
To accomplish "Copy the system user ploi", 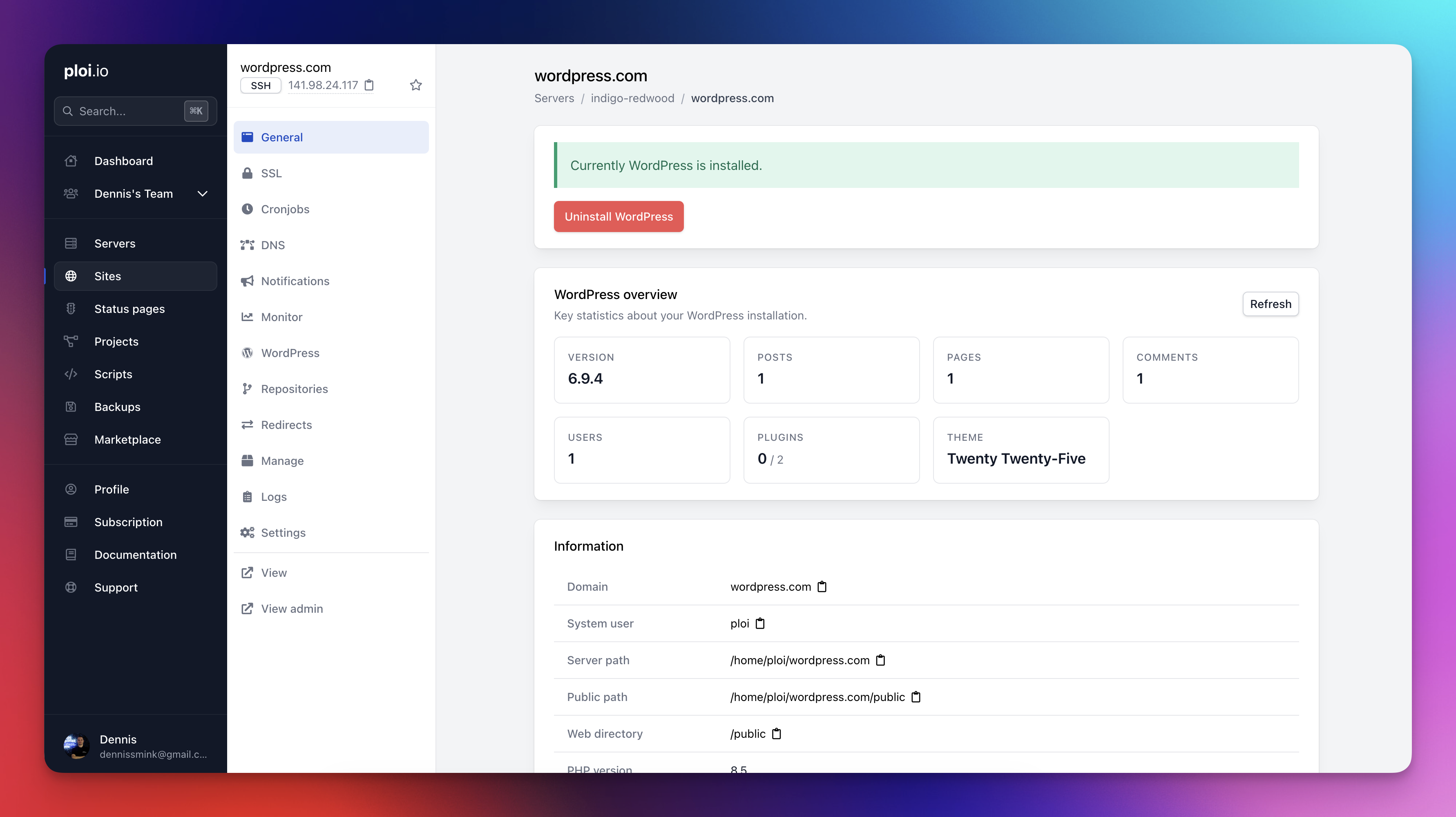I will 760,623.
